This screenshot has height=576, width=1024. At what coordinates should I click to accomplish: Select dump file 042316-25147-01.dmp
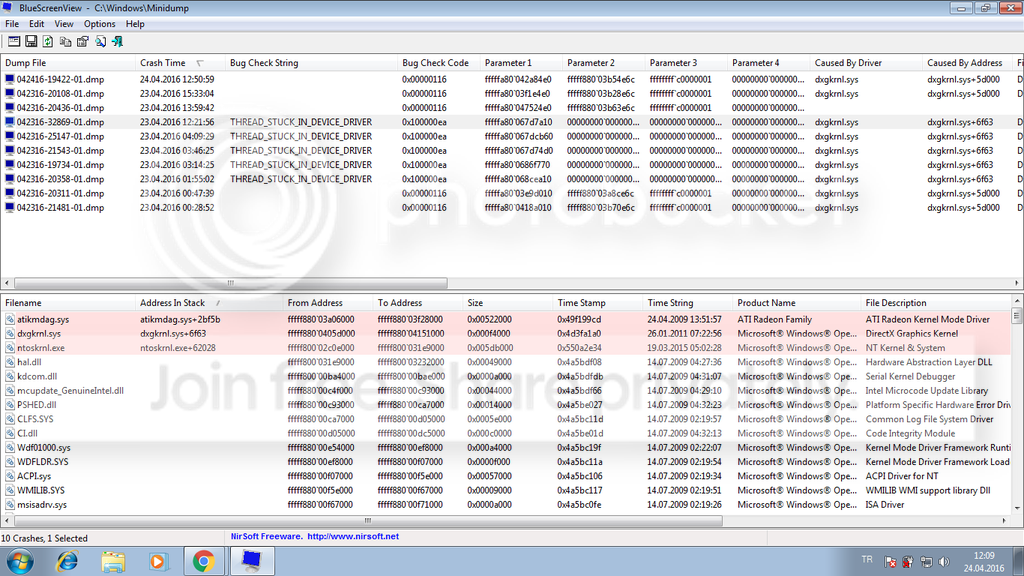[60, 136]
